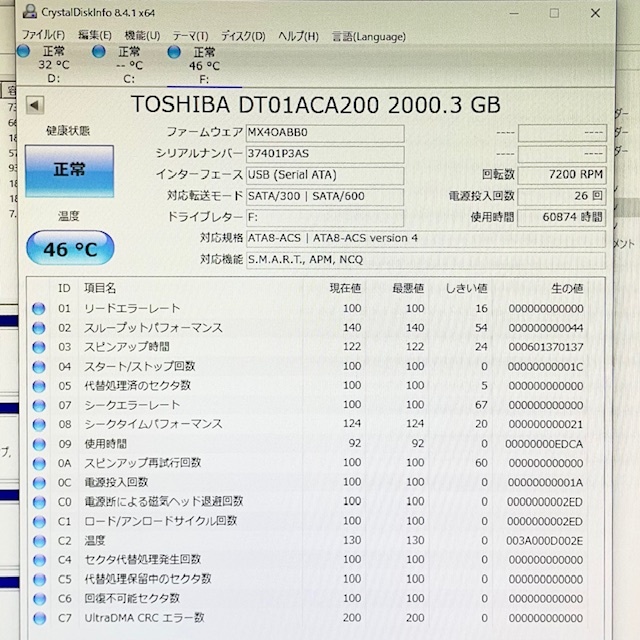The image size is (640, 640).
Task: Click the previous disk arrow button
Action: [35, 106]
